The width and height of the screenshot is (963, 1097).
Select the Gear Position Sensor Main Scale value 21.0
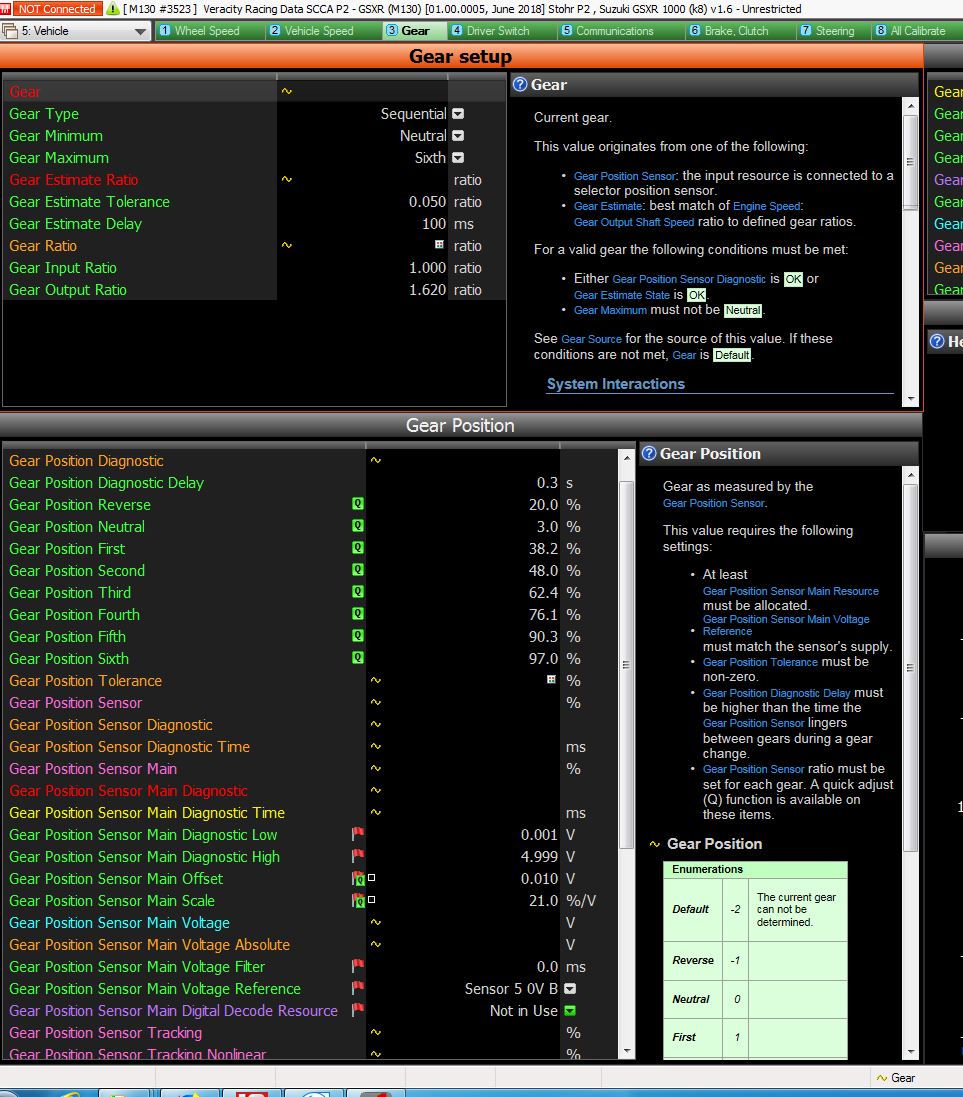tap(543, 900)
